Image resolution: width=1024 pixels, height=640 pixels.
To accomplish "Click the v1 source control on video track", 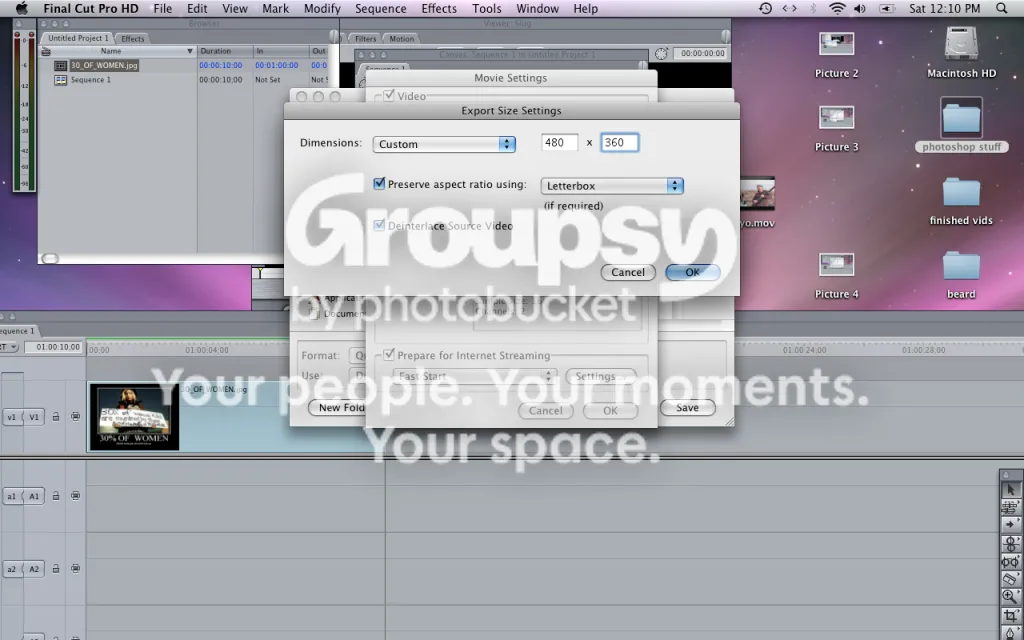I will [x=12, y=417].
